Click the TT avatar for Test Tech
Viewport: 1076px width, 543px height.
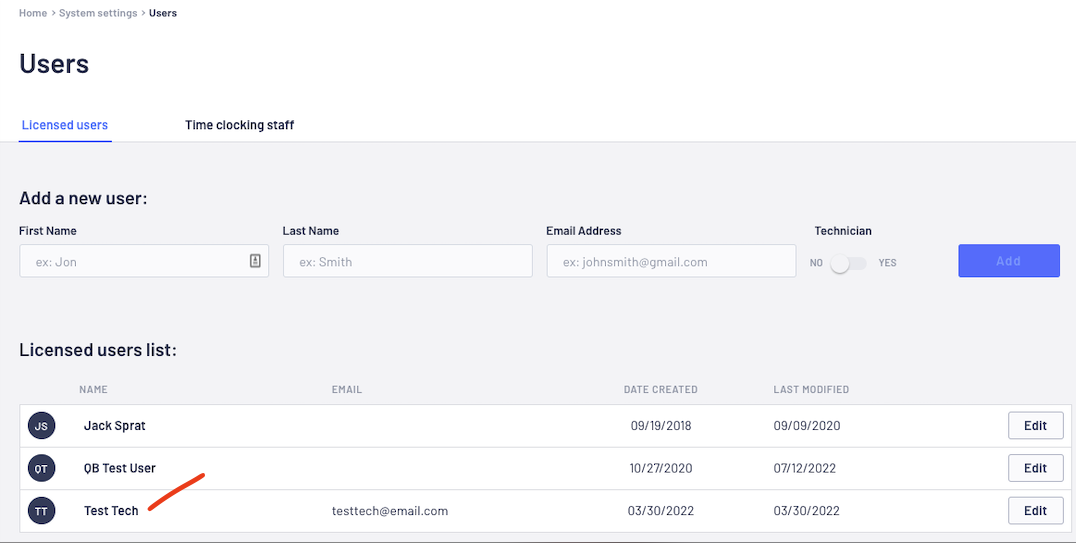point(41,511)
